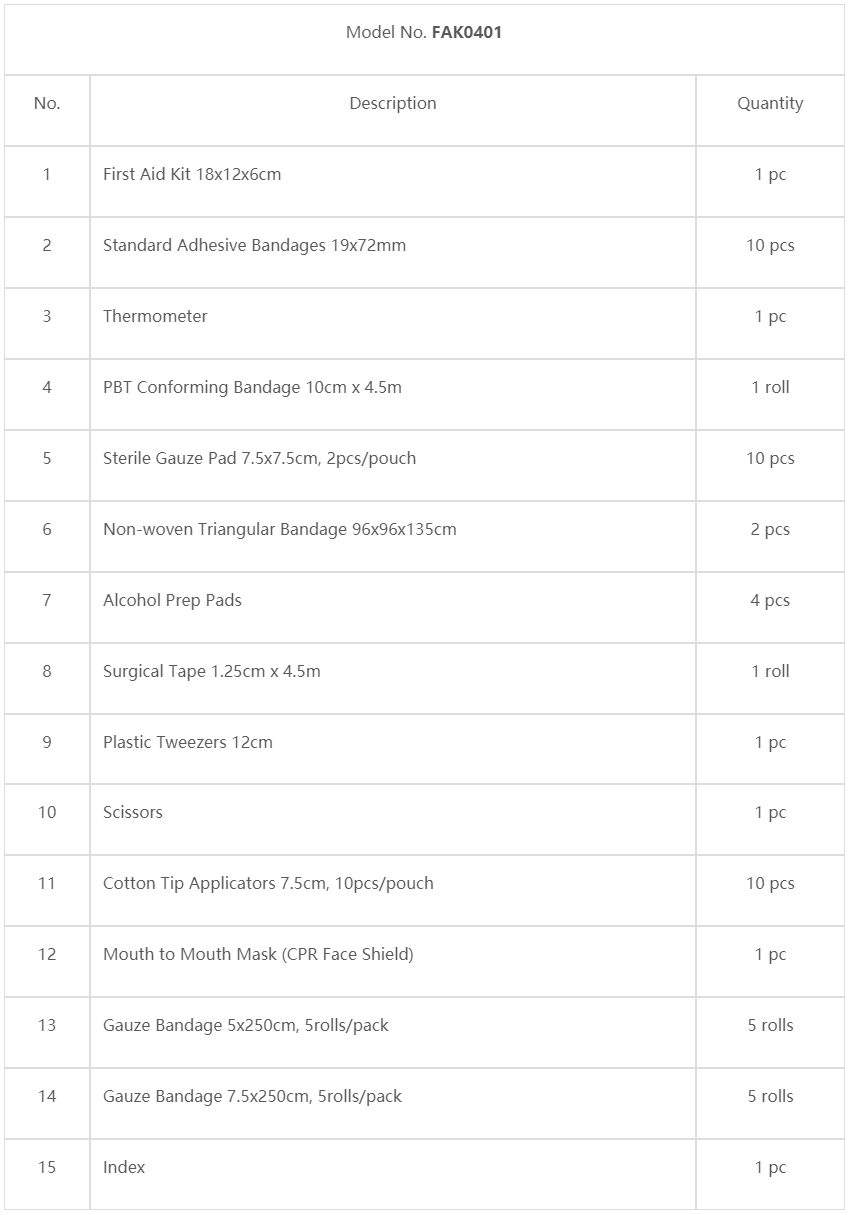Screen dimensions: 849x1215
Task: Click Surgical Tape 1.25cm x 4.5m entry
Action: (x=212, y=671)
